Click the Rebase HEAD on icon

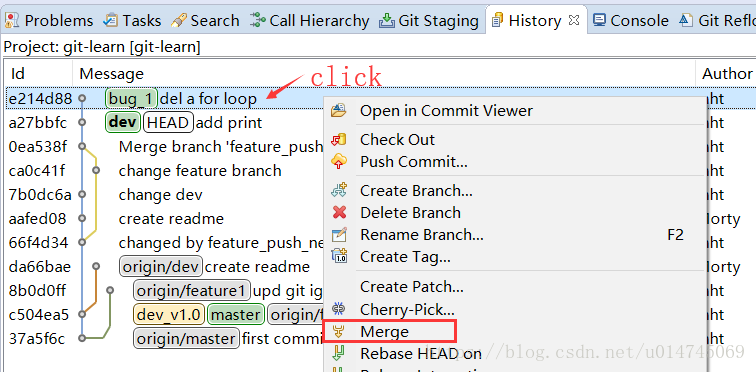[x=339, y=353]
